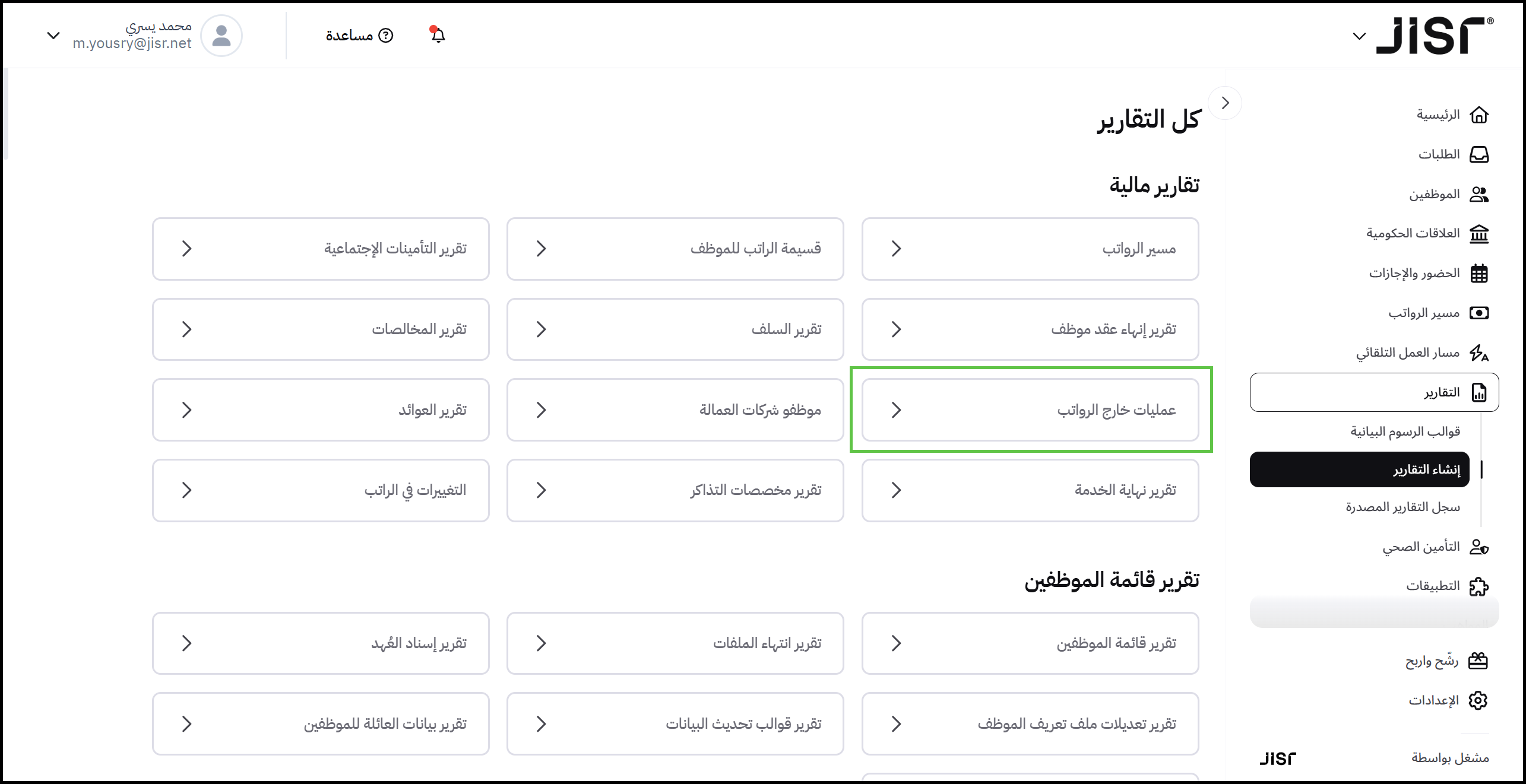Image resolution: width=1526 pixels, height=784 pixels.
Task: Click the home icon for الرئيسية
Action: (x=1478, y=115)
